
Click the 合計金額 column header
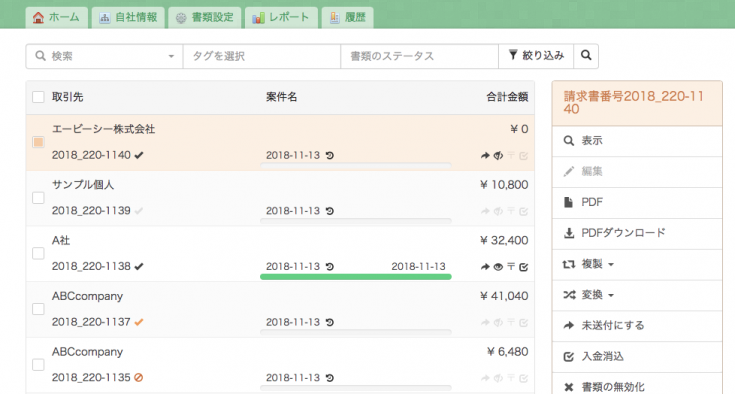(x=507, y=97)
